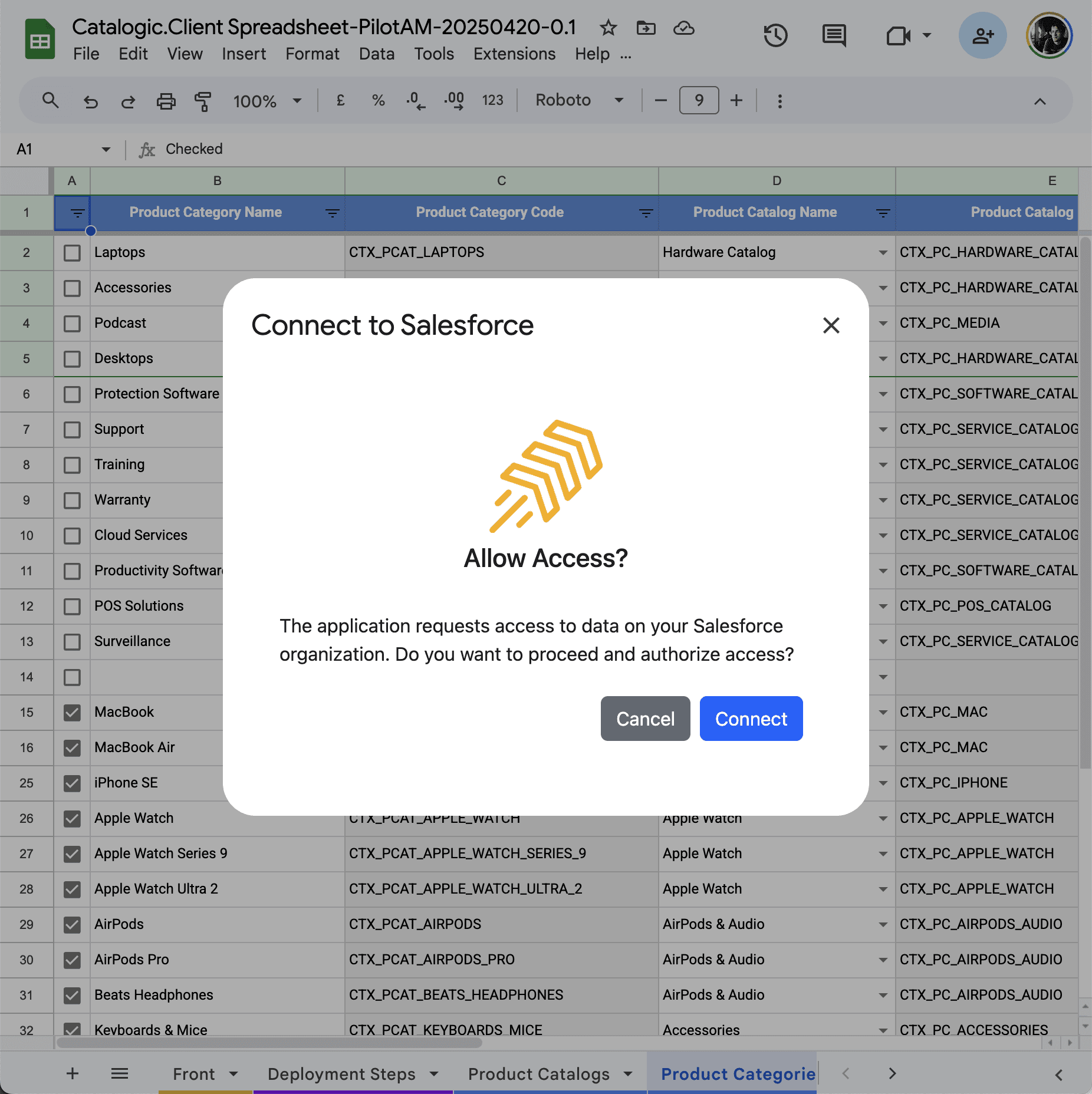Click the Google Sheets home logo
The width and height of the screenshot is (1092, 1094).
(40, 39)
